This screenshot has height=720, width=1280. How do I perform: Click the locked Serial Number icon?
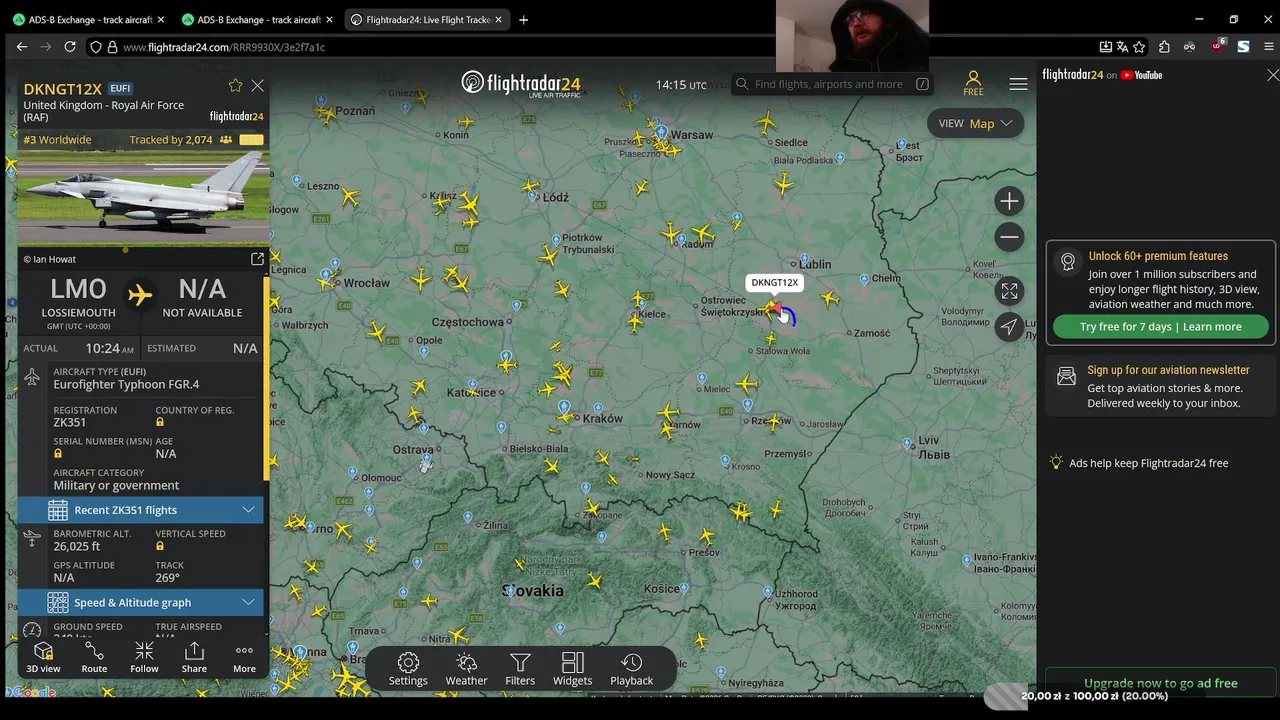58,453
